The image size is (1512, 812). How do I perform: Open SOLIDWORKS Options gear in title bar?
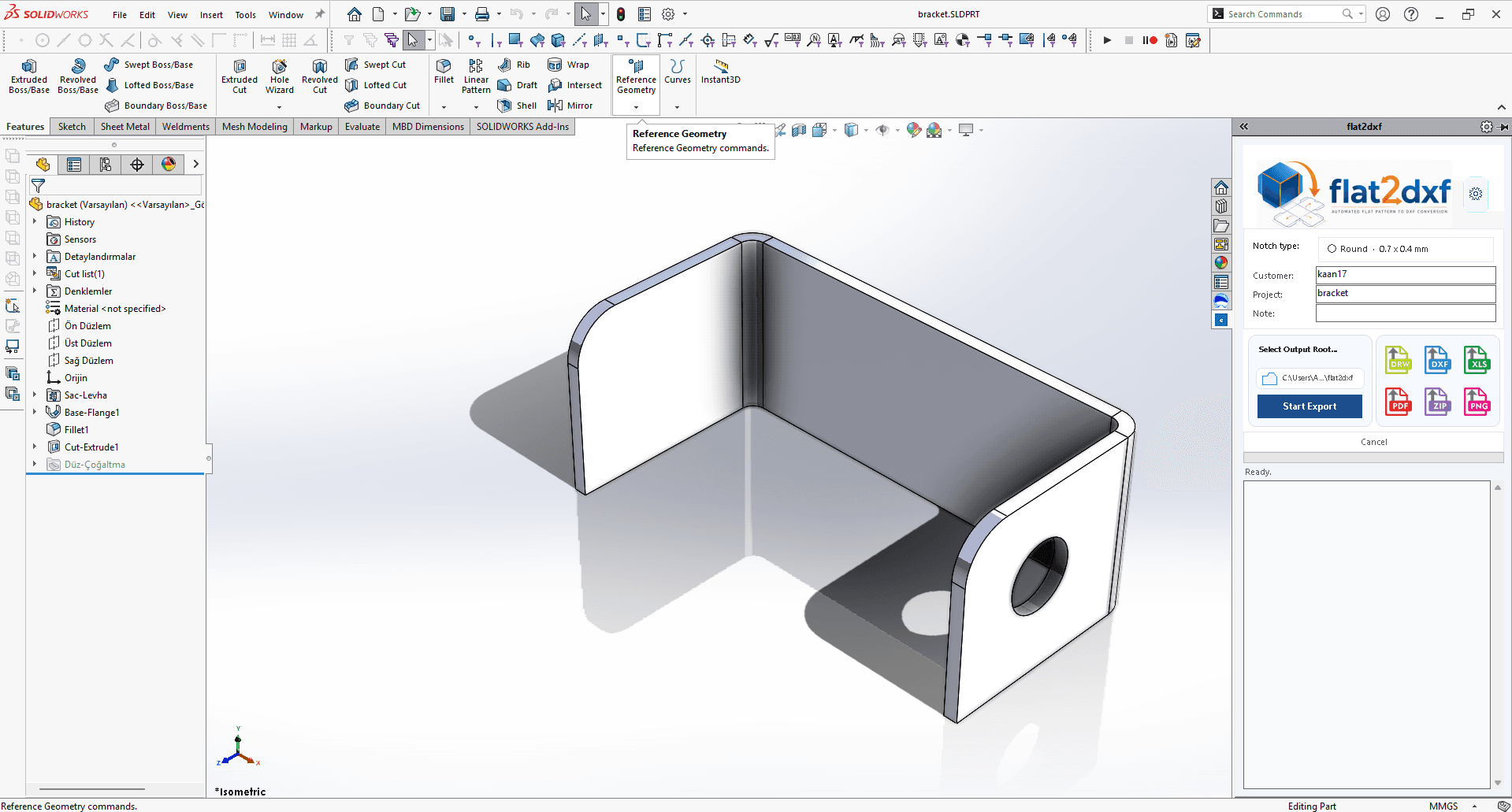(668, 14)
